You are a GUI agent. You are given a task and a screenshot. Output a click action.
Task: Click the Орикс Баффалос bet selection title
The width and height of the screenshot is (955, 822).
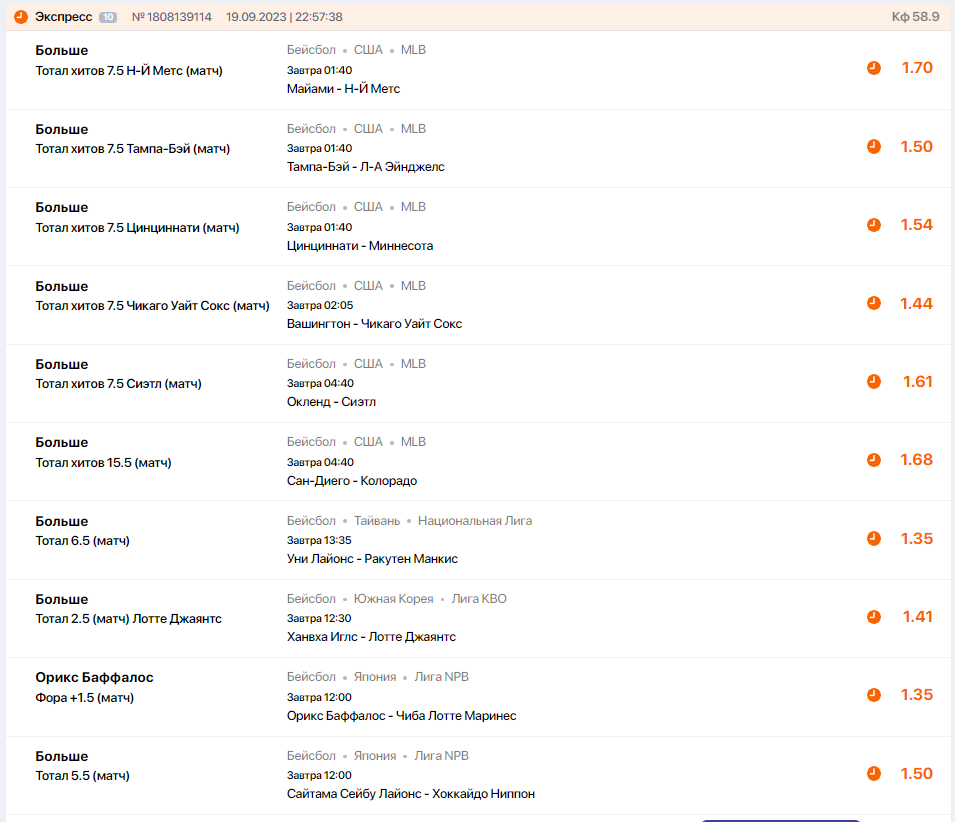94,678
